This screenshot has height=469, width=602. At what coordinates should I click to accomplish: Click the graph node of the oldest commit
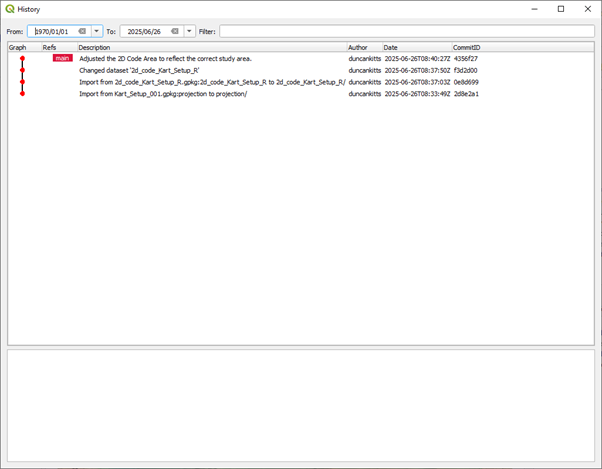(x=22, y=94)
